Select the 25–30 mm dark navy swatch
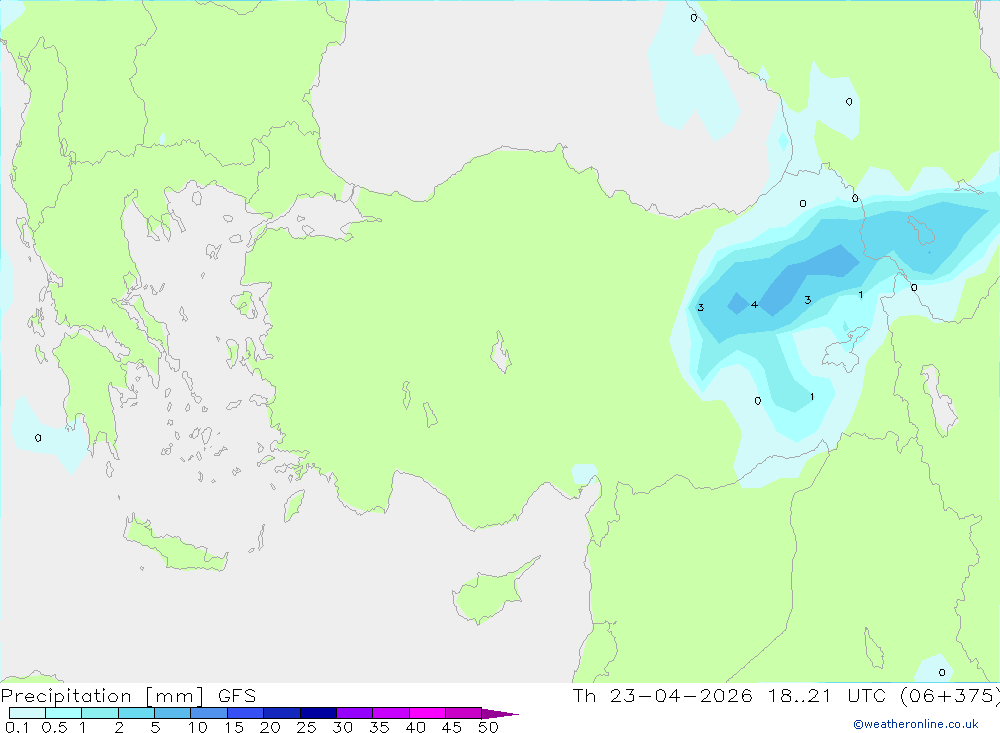The width and height of the screenshot is (1000, 733). tap(318, 713)
